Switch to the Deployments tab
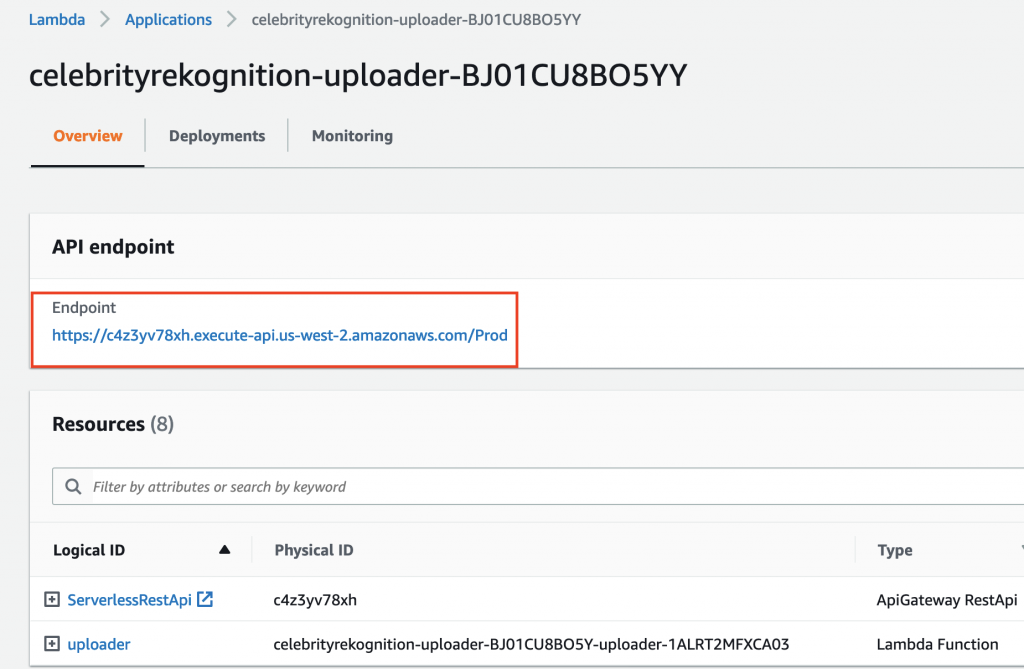 coord(216,135)
